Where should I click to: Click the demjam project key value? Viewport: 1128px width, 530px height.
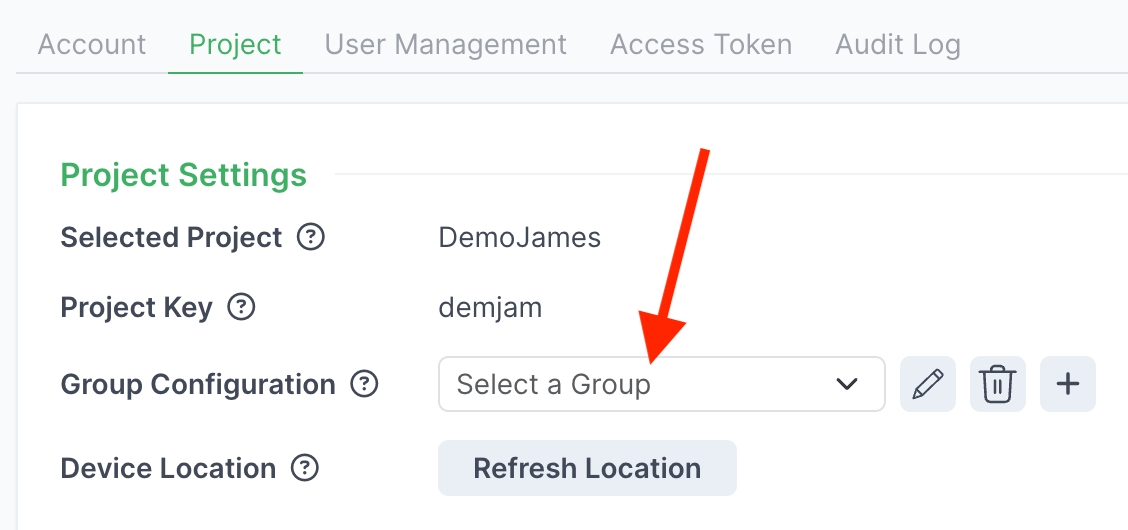click(490, 307)
